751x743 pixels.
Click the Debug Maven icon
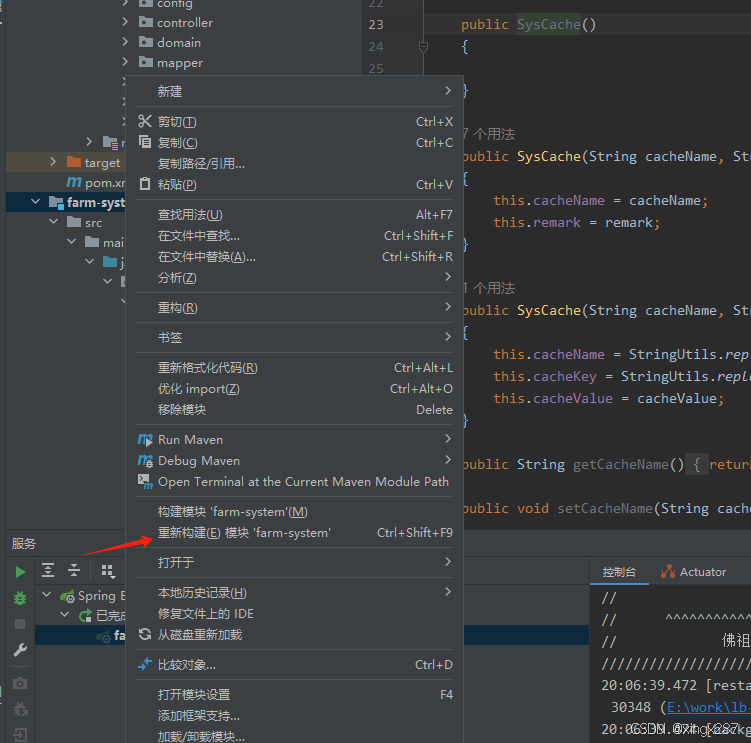[145, 460]
